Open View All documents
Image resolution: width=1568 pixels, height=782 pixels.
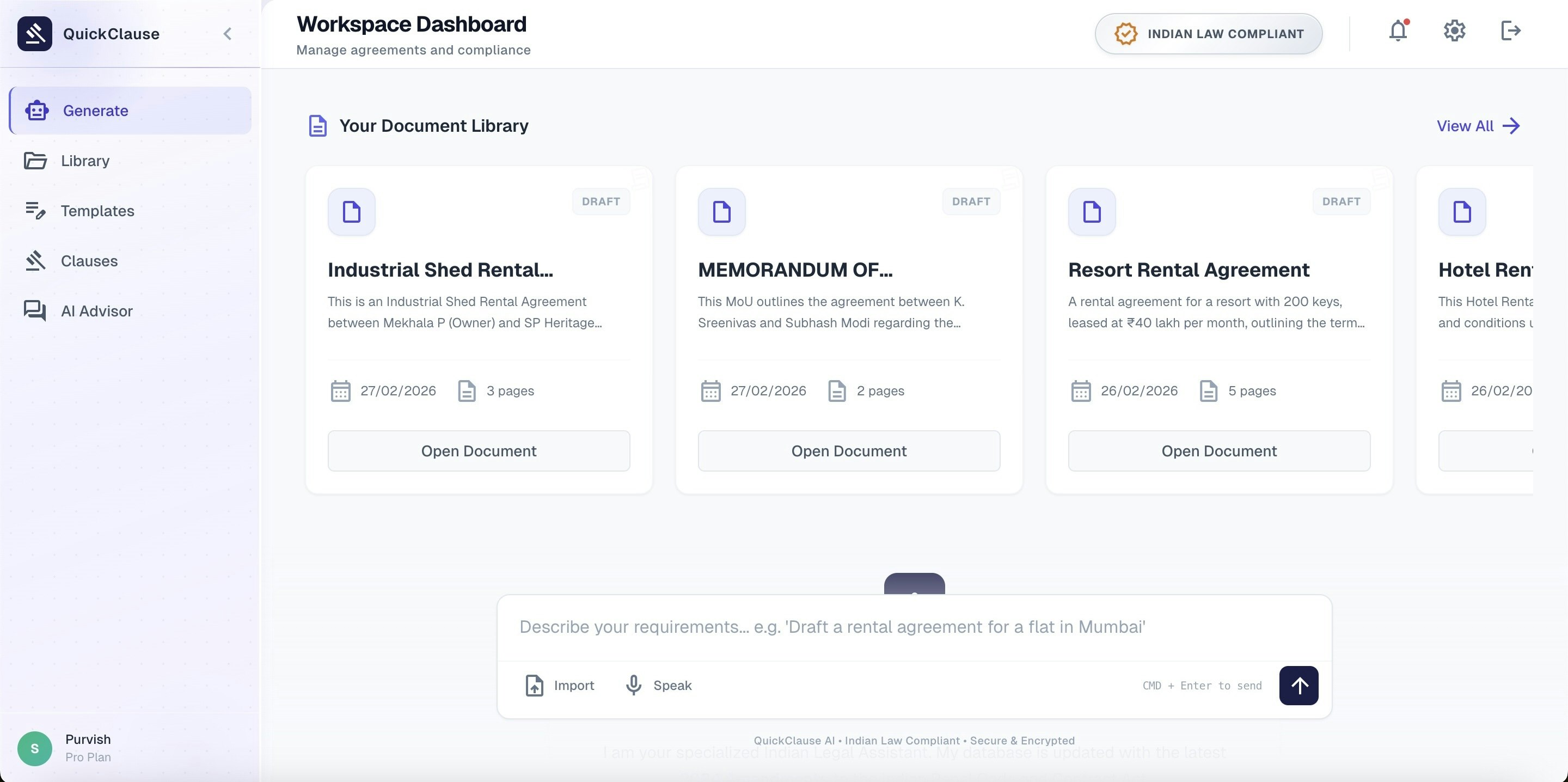(1478, 126)
